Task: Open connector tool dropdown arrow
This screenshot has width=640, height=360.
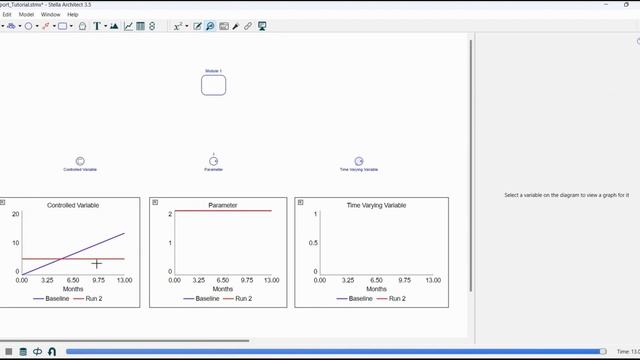Action: coord(54,27)
